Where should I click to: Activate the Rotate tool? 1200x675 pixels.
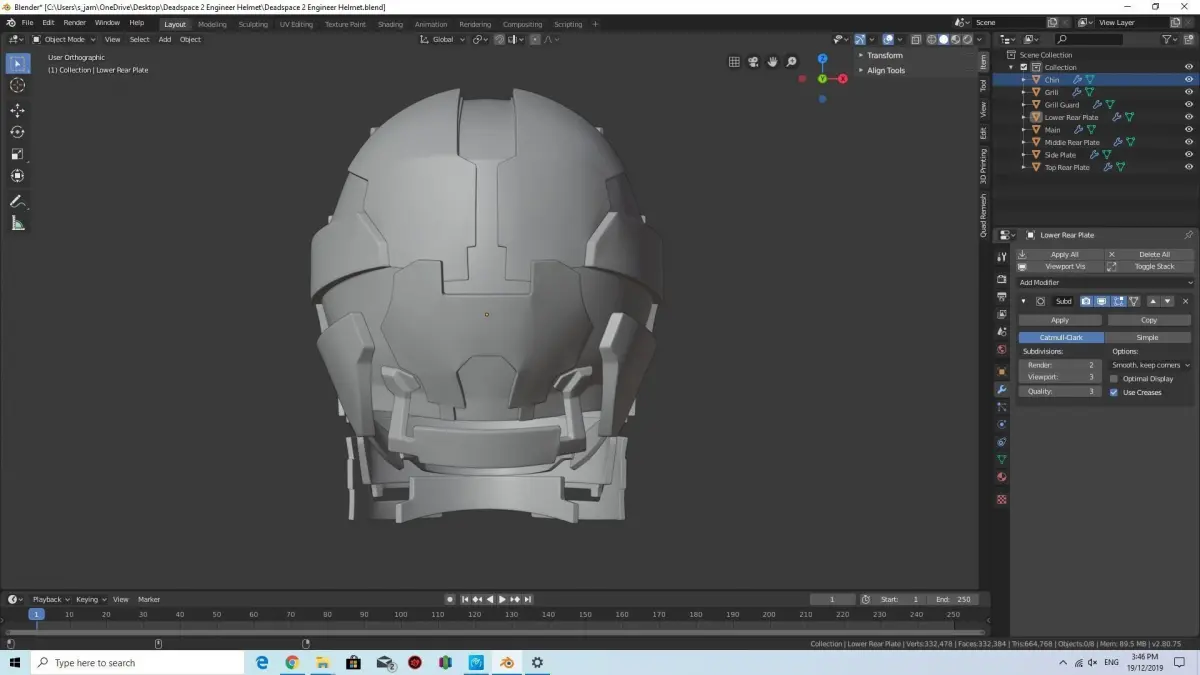point(17,132)
